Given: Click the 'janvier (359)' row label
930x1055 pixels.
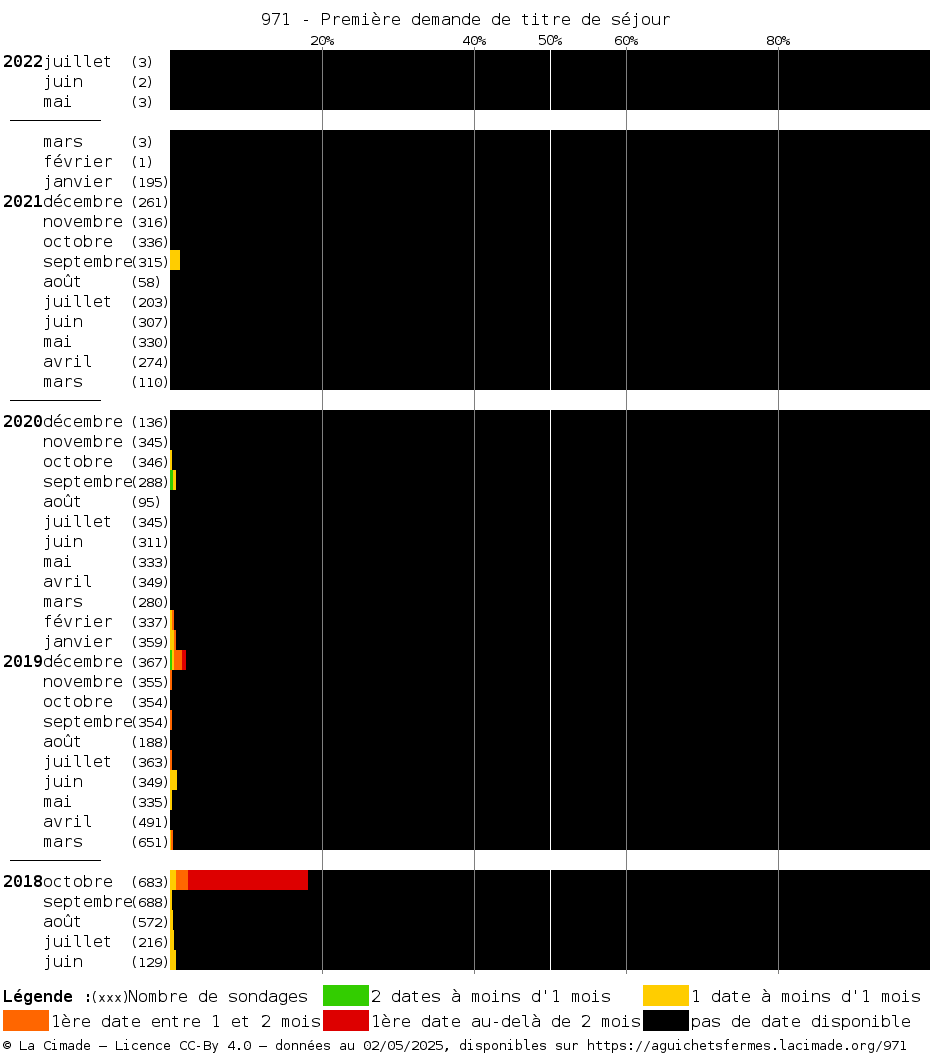Looking at the screenshot, I should point(106,642).
